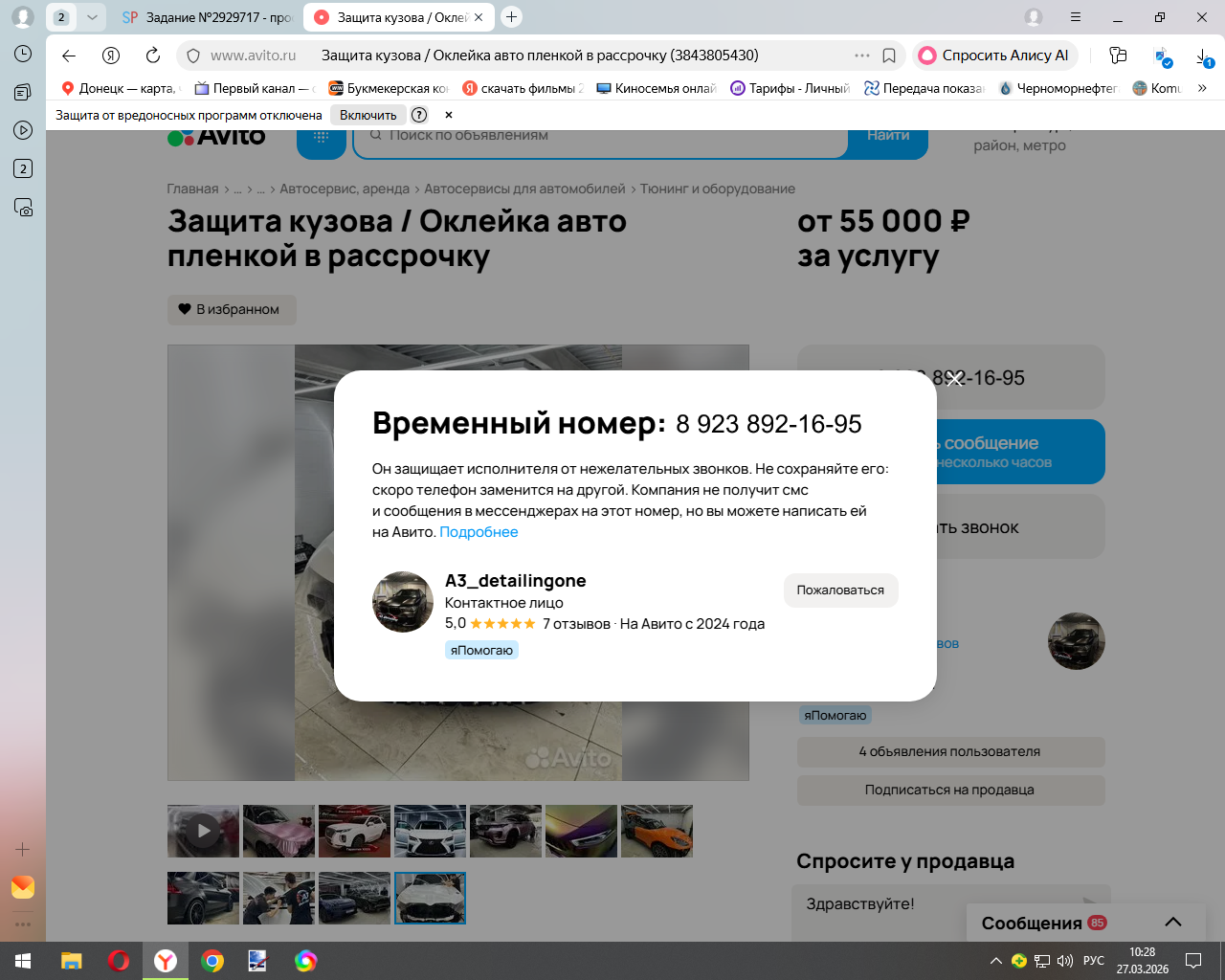Screen dimensions: 1225x980
Task: Click the Пожаловаться button
Action: click(x=840, y=590)
